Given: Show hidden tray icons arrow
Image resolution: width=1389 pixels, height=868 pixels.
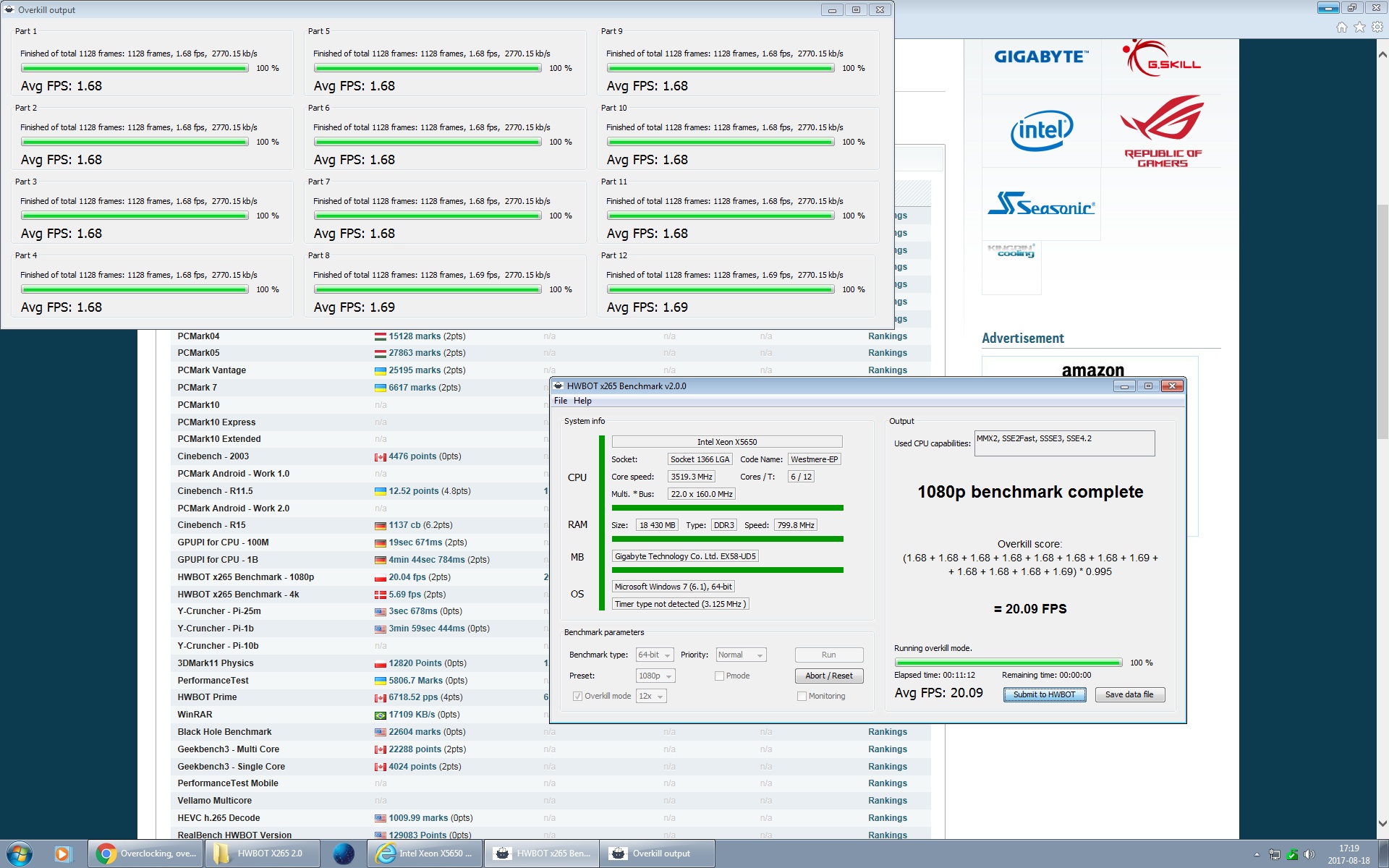Looking at the screenshot, I should [x=1256, y=854].
